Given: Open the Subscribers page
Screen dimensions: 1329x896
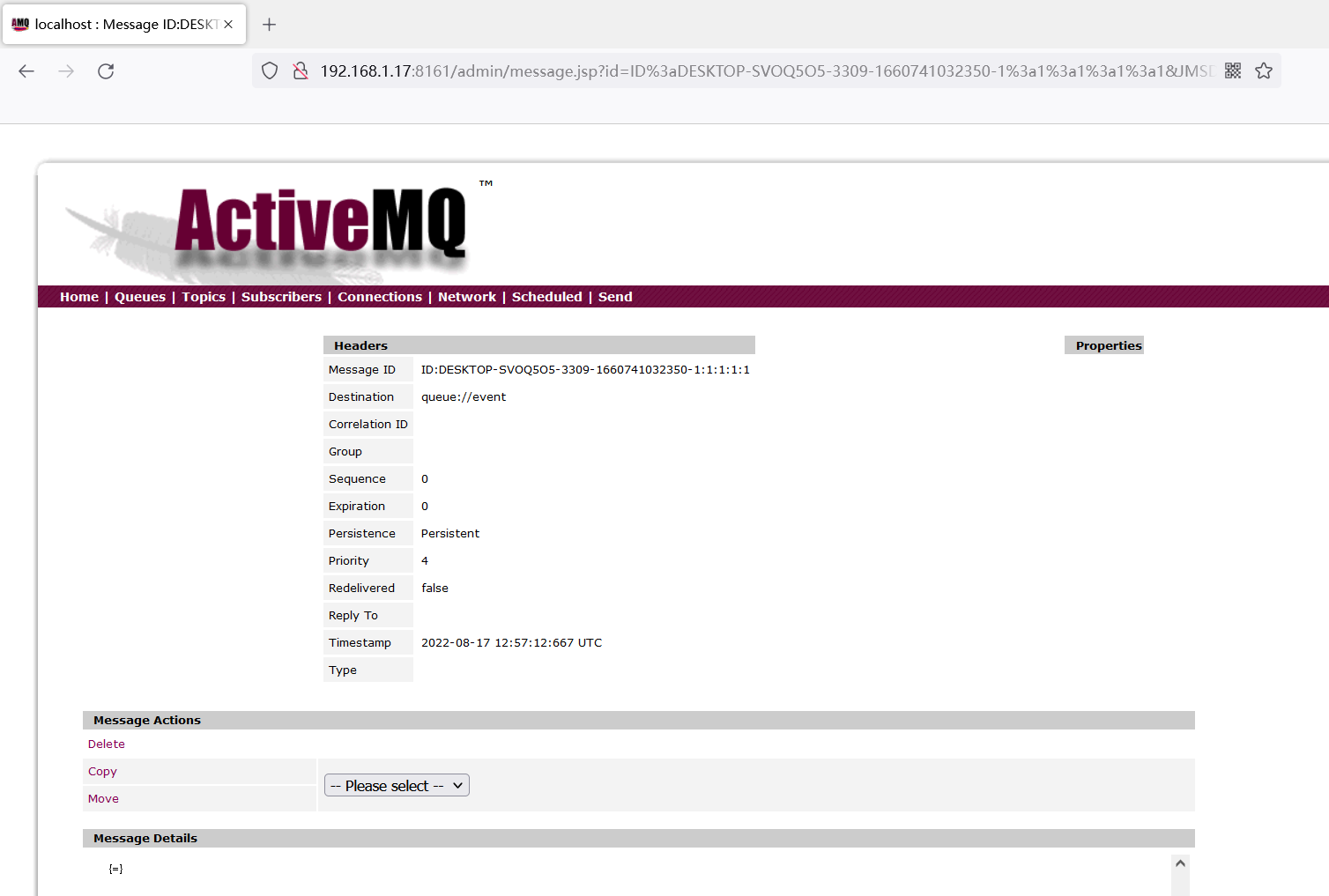Looking at the screenshot, I should (281, 297).
